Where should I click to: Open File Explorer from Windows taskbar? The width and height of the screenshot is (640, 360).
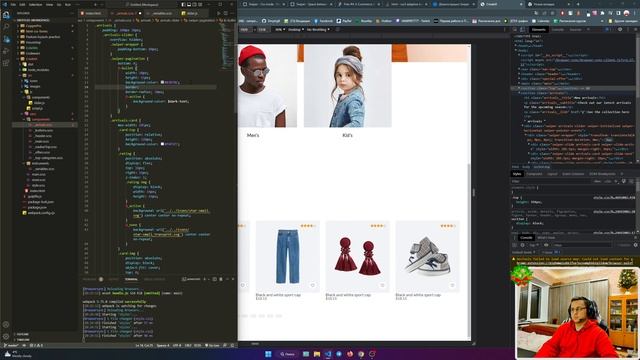(317, 354)
